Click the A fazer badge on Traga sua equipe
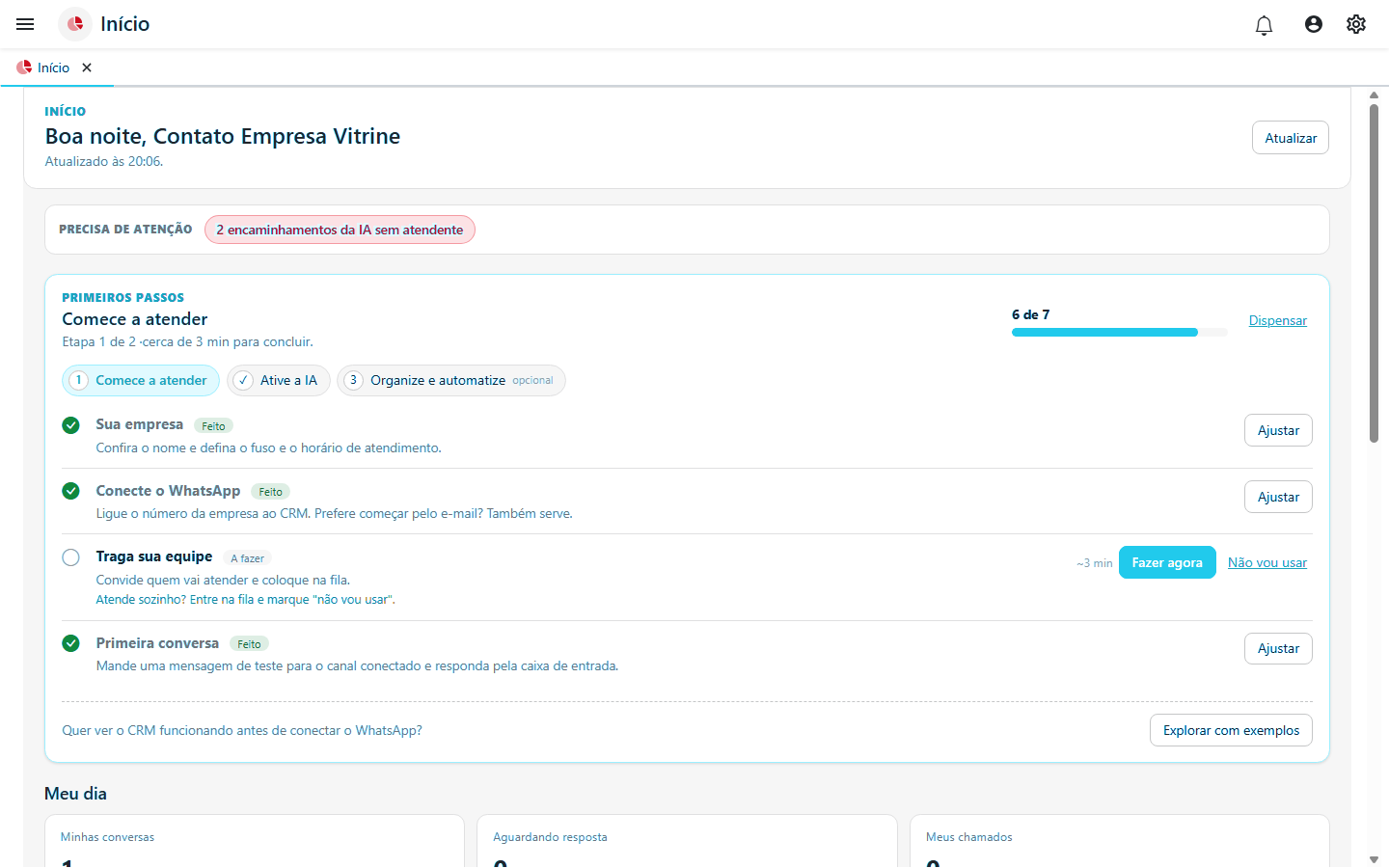 [247, 557]
